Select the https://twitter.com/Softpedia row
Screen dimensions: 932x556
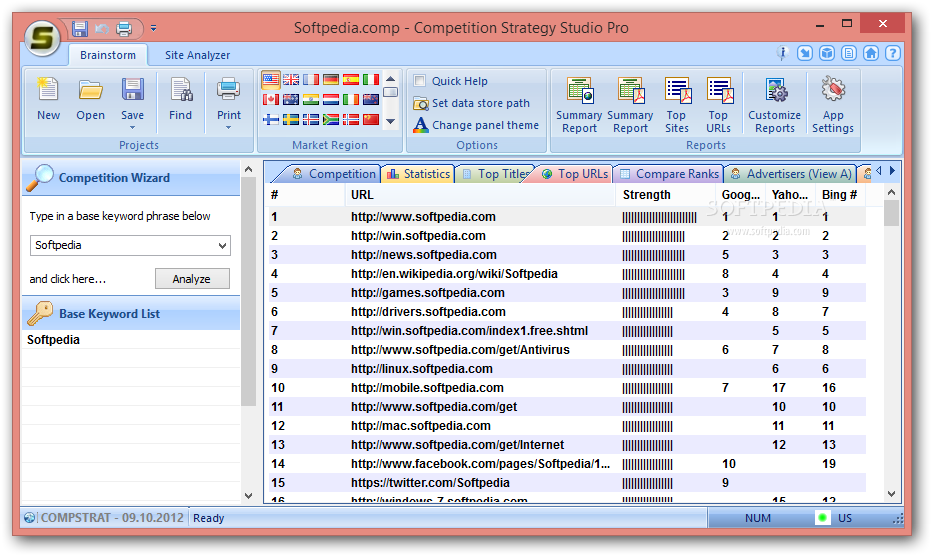pyautogui.click(x=566, y=483)
